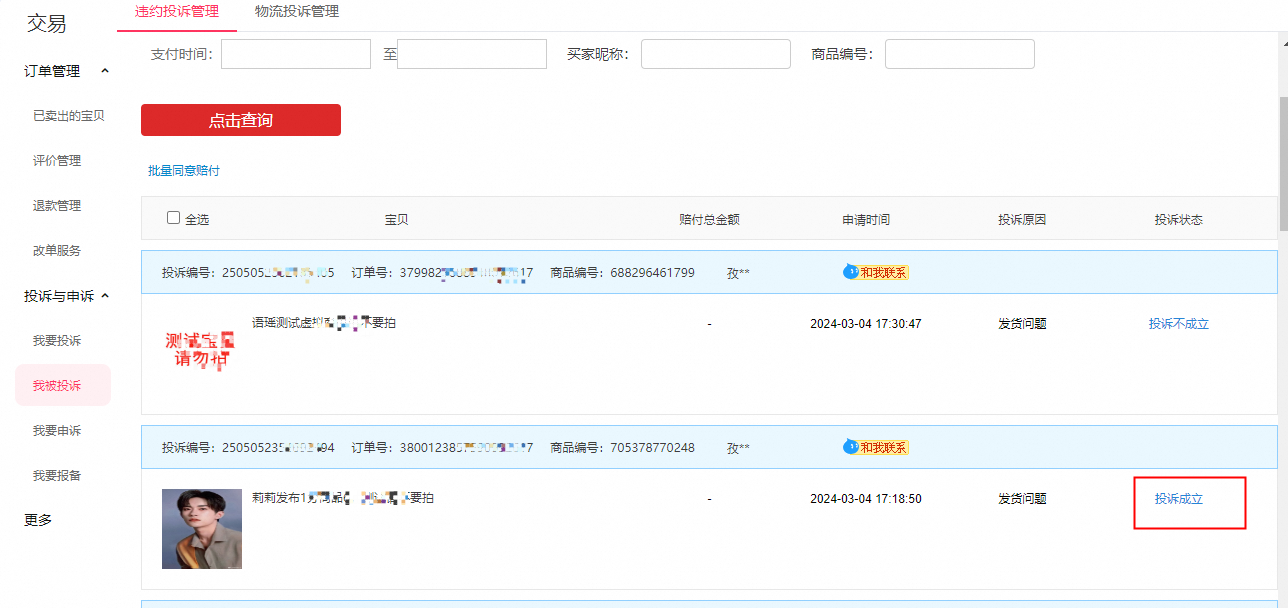Click the second order's 和我联系 chat icon
This screenshot has width=1288, height=608.
click(x=876, y=447)
